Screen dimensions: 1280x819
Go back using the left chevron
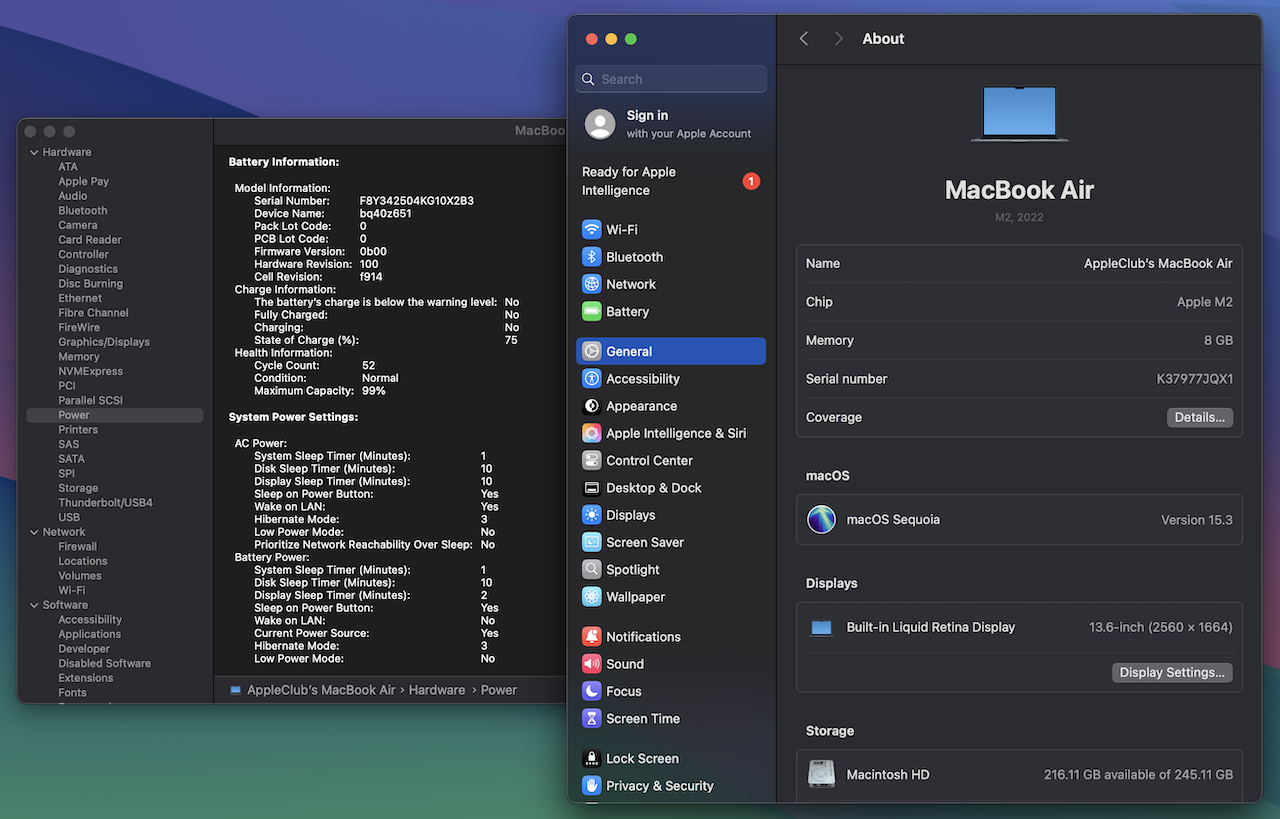tap(804, 39)
